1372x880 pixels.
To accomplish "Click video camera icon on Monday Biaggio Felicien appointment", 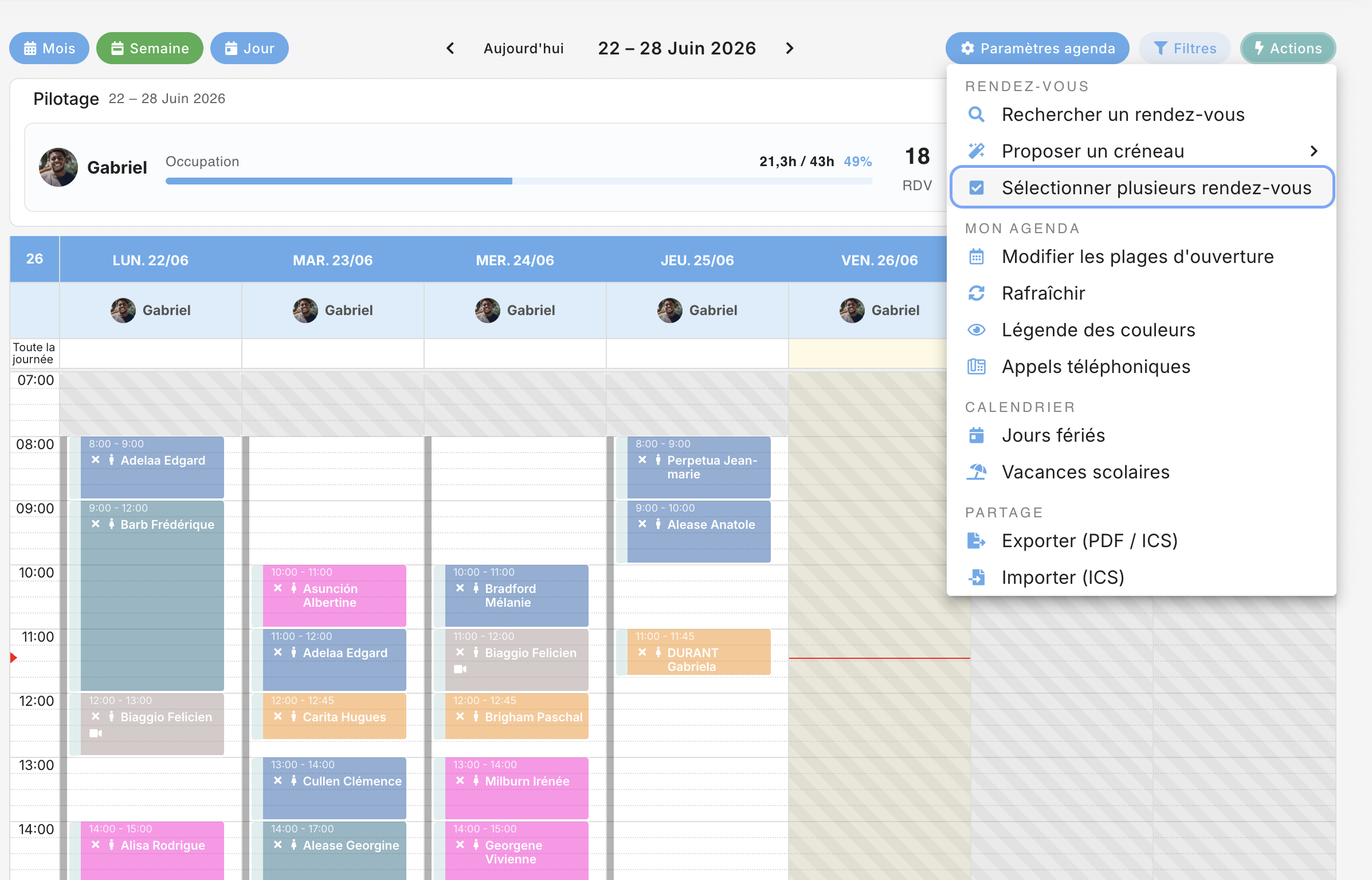I will tap(96, 733).
